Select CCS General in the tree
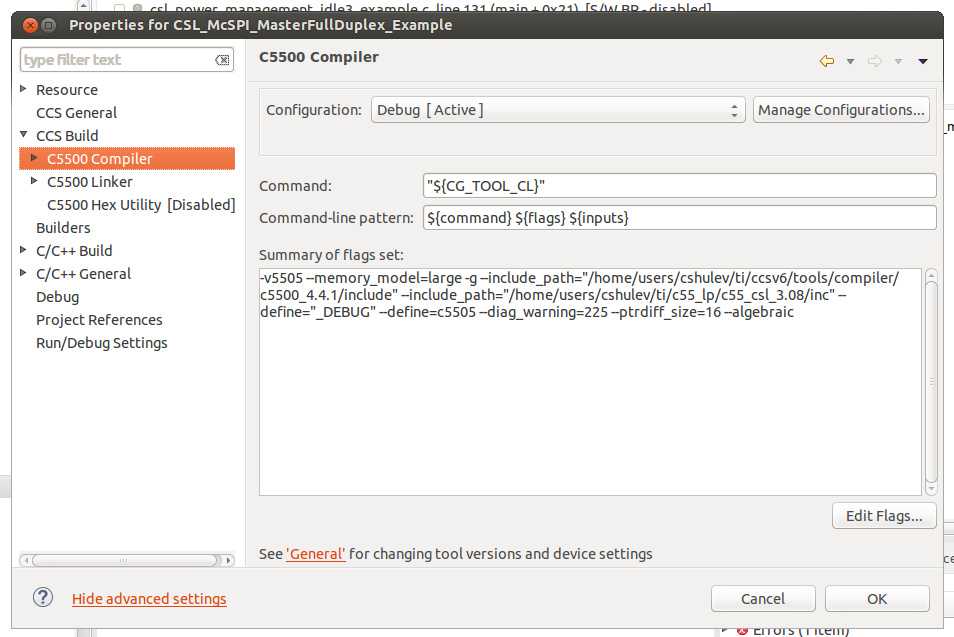The image size is (954, 637). 76,113
